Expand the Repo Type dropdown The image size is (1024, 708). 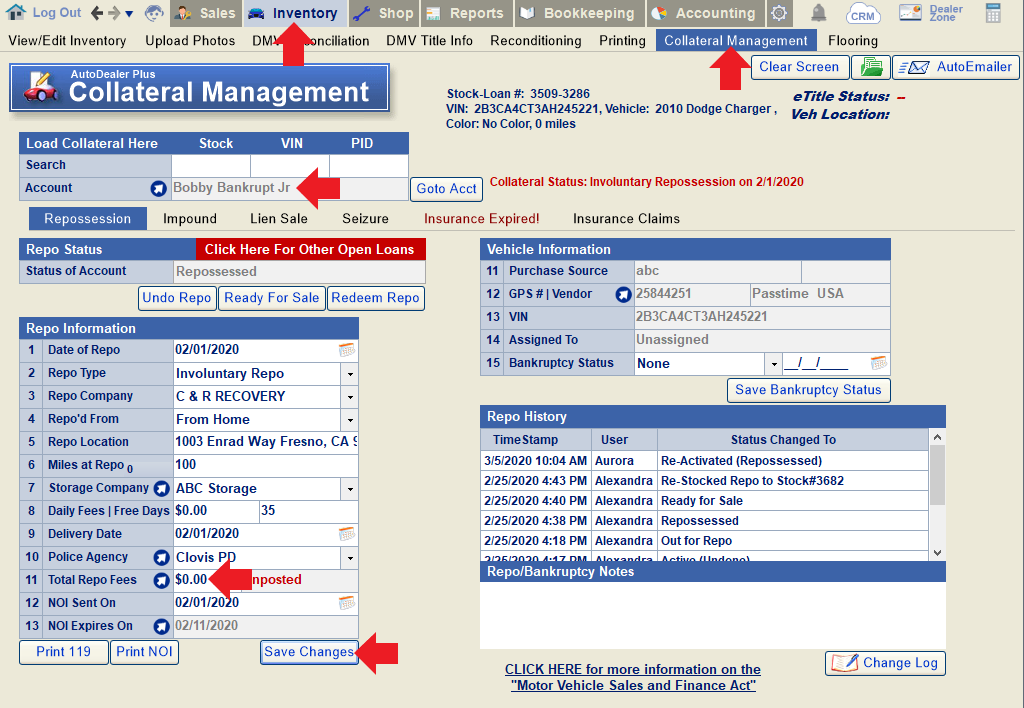[x=350, y=374]
